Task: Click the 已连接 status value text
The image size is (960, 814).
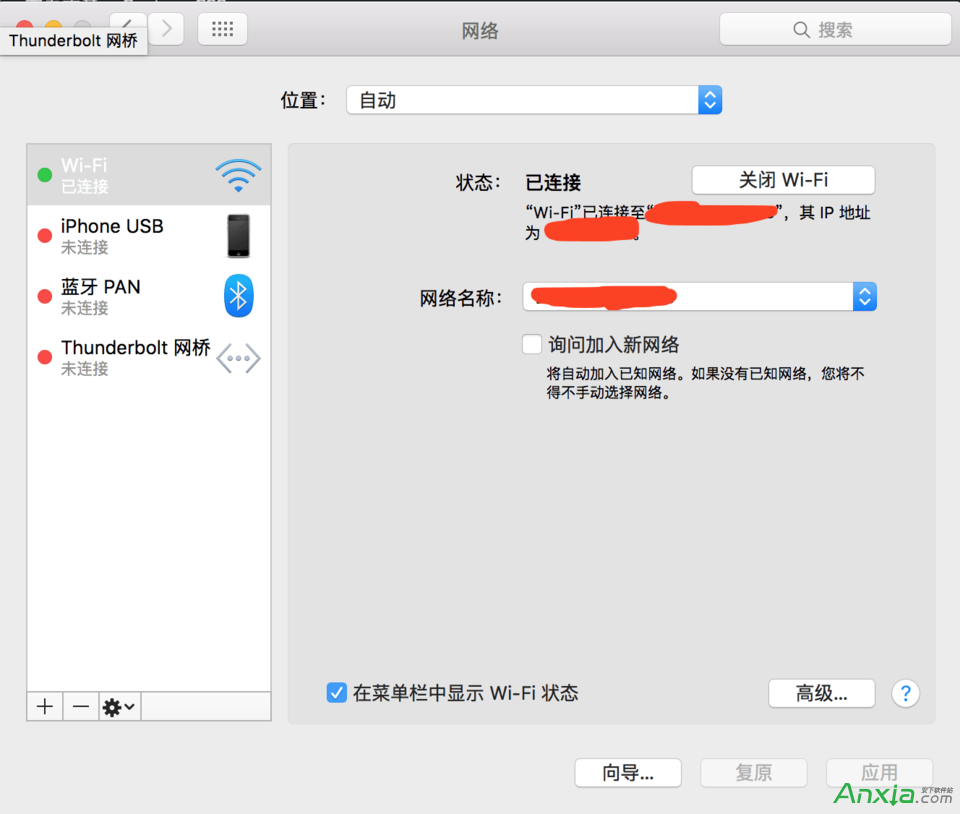Action: [553, 182]
